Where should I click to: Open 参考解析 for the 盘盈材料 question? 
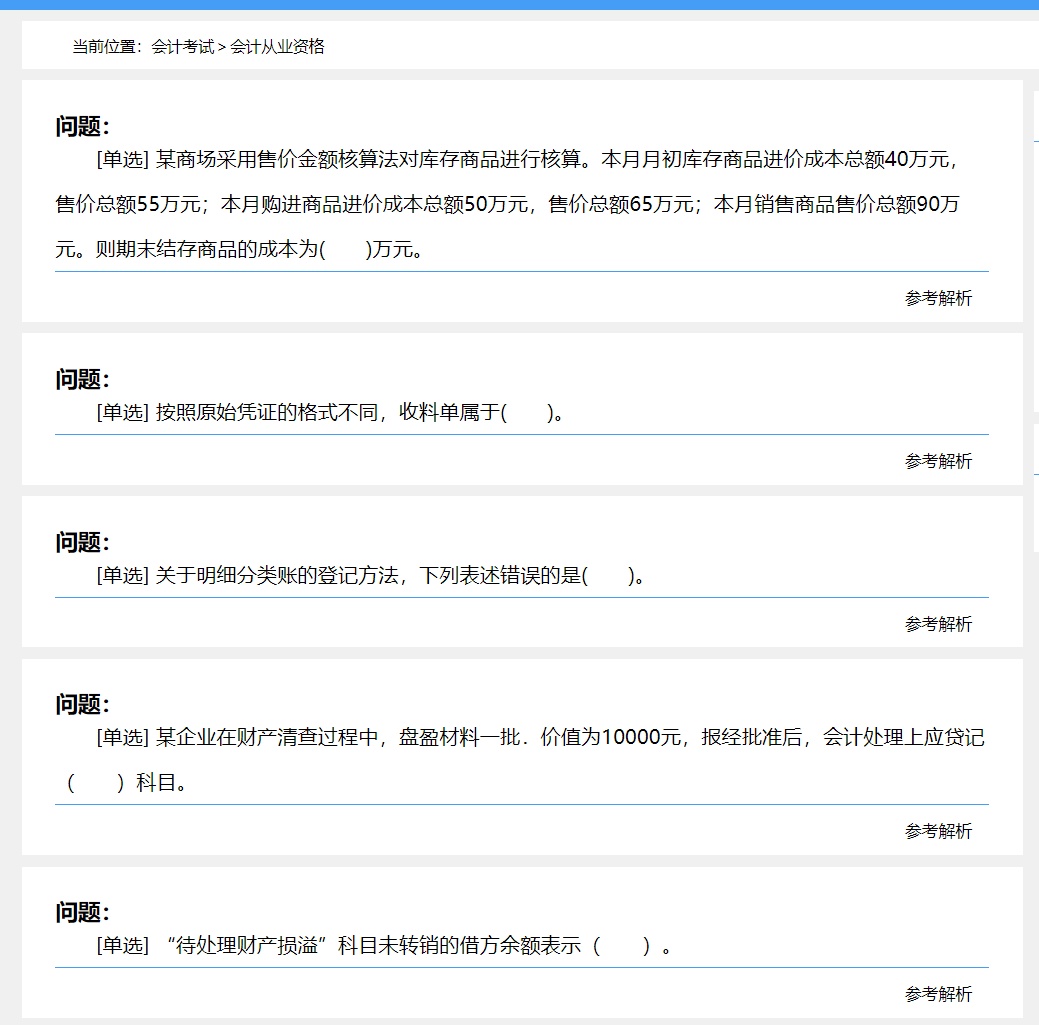tap(937, 830)
